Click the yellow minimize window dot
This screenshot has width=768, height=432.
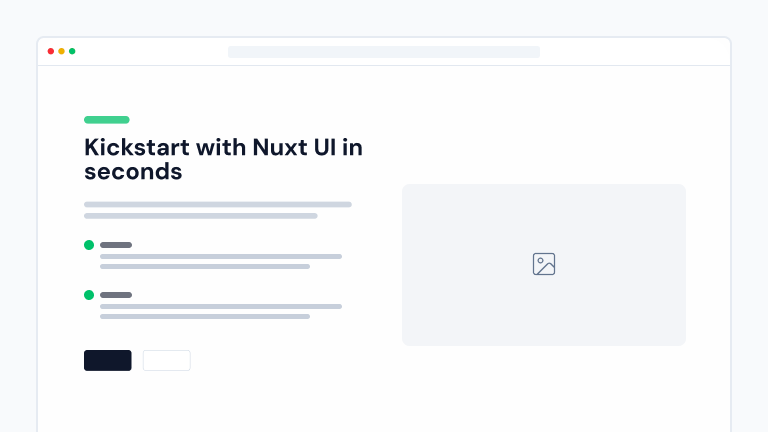coord(61,51)
